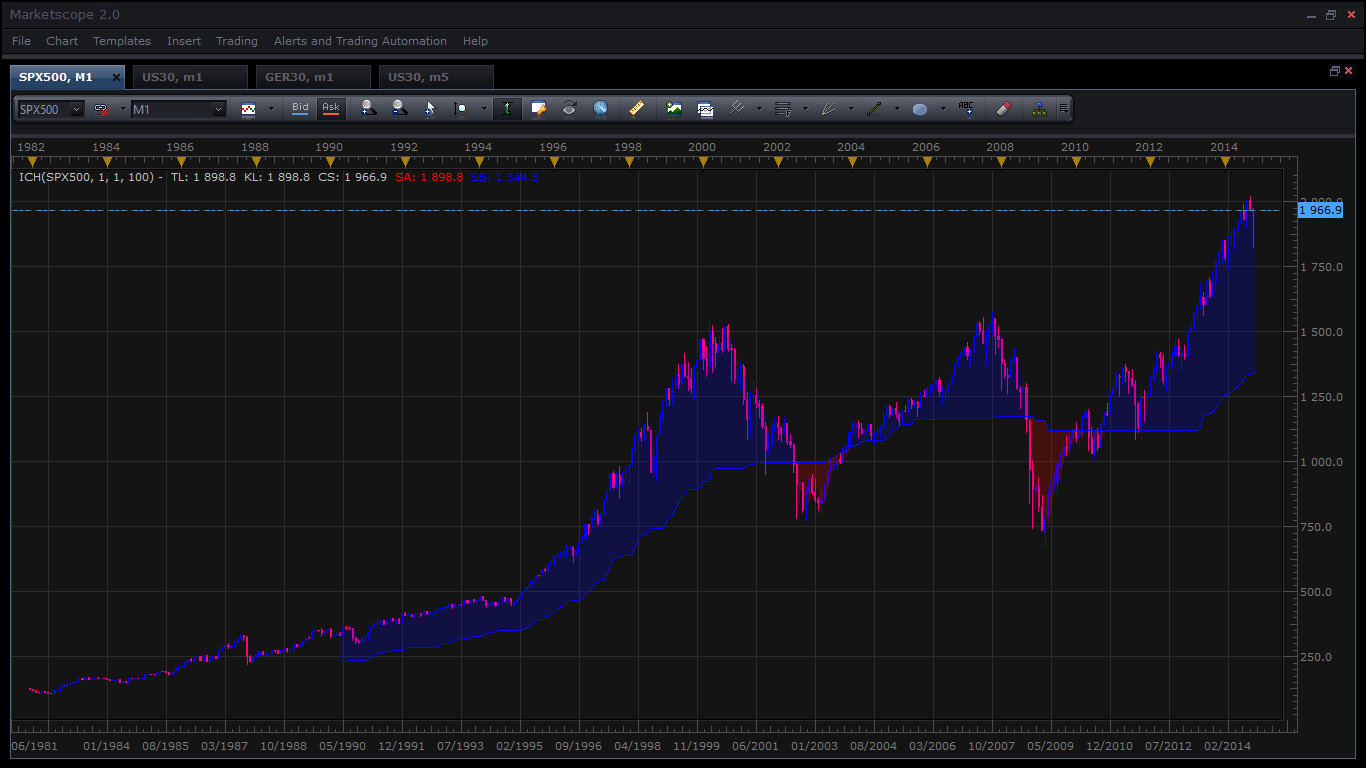This screenshot has width=1366, height=768.
Task: Click the 1 966.9 current price label
Action: (1320, 210)
